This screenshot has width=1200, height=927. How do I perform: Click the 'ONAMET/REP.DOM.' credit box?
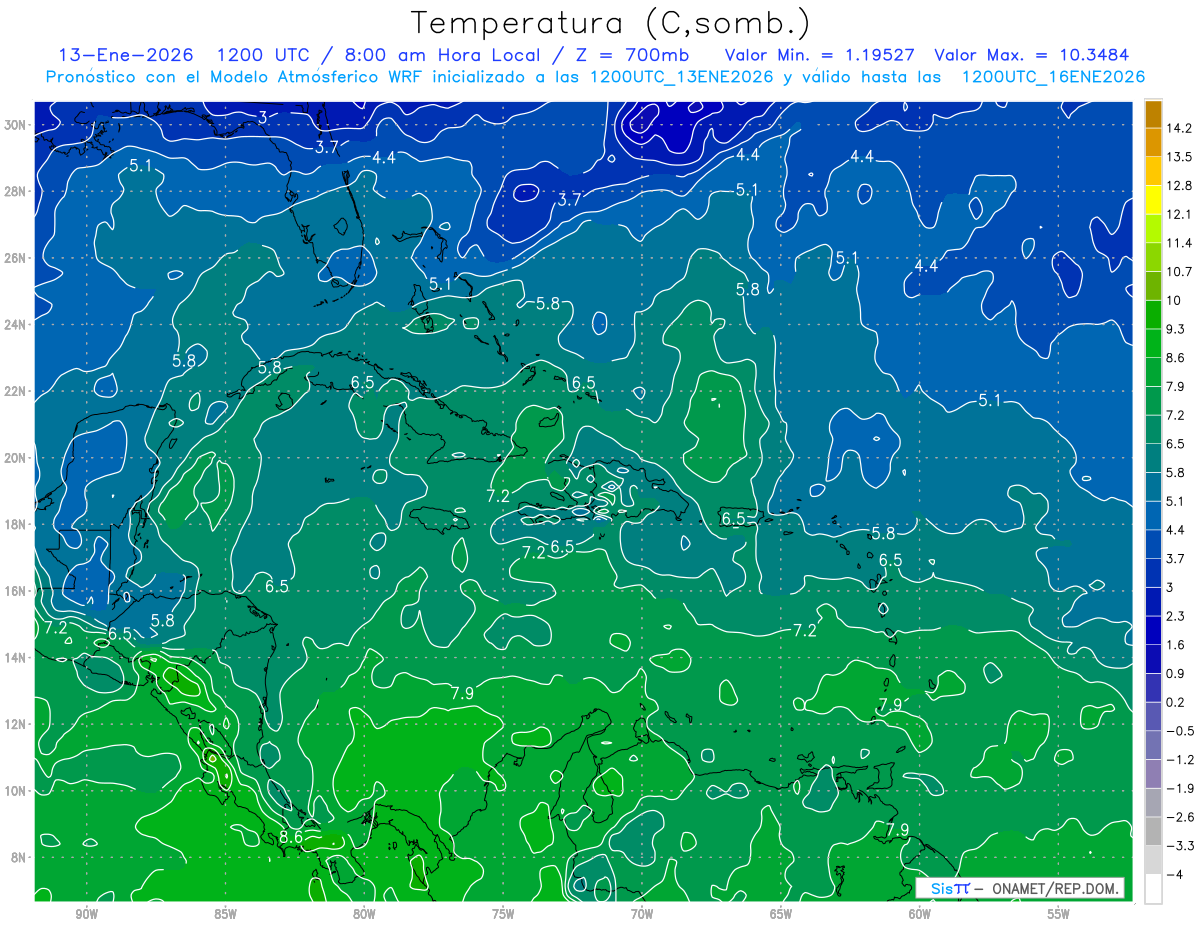click(x=1055, y=888)
